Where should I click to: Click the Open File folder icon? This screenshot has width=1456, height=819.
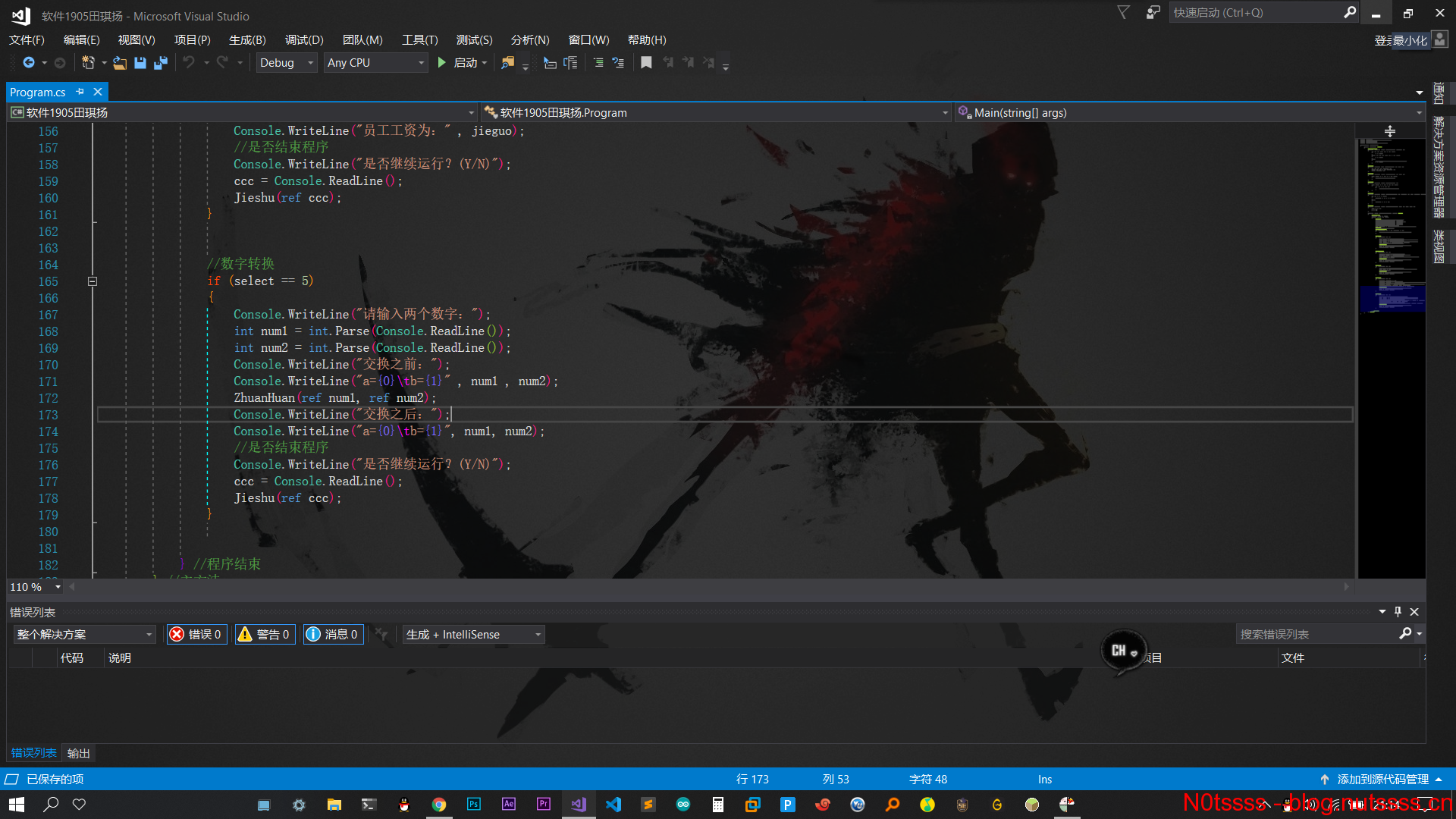120,63
